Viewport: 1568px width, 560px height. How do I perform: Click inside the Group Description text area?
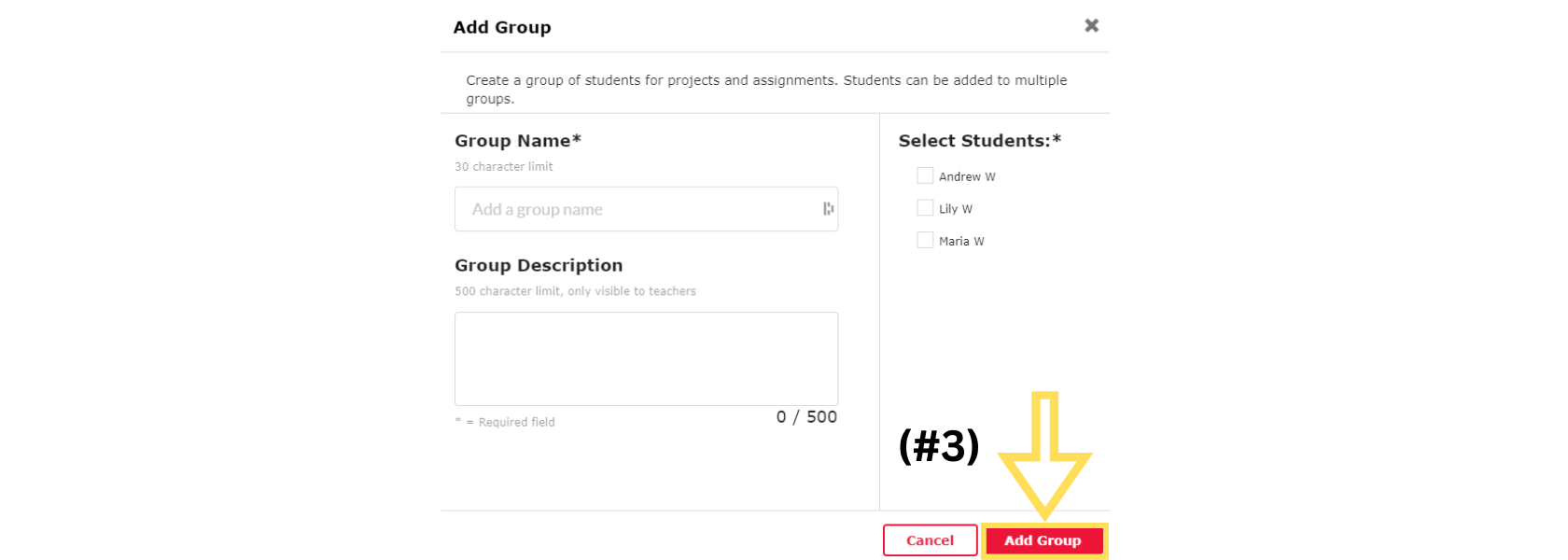click(x=646, y=358)
